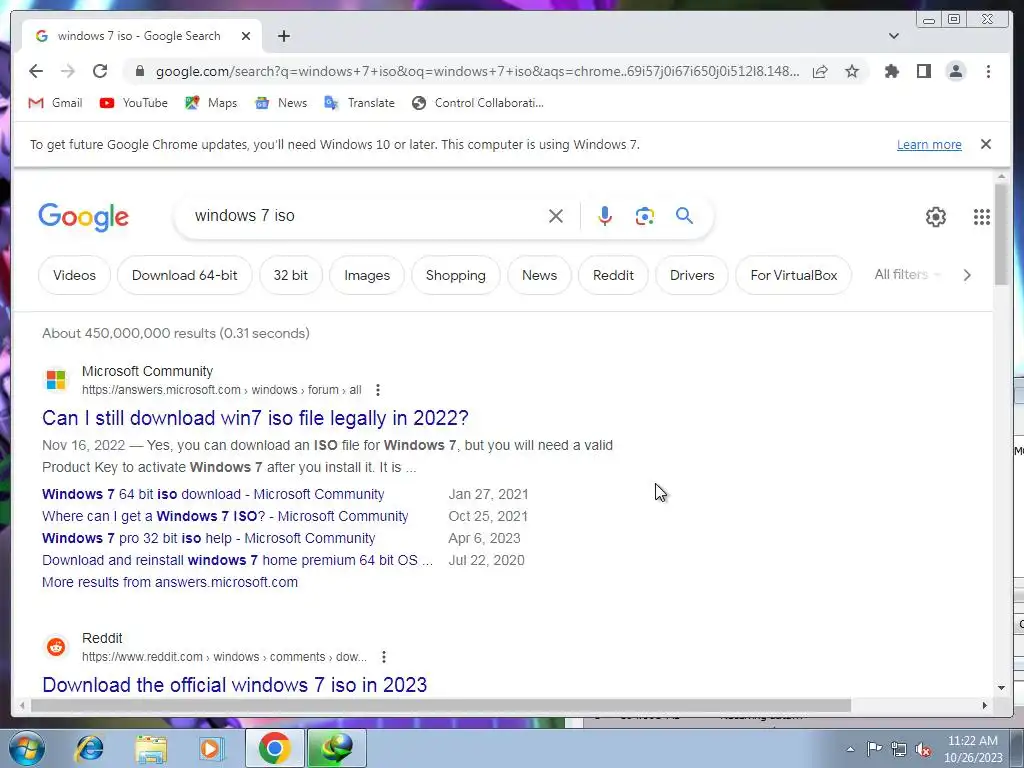Toggle the muted volume tray icon
This screenshot has width=1024, height=768.
923,749
